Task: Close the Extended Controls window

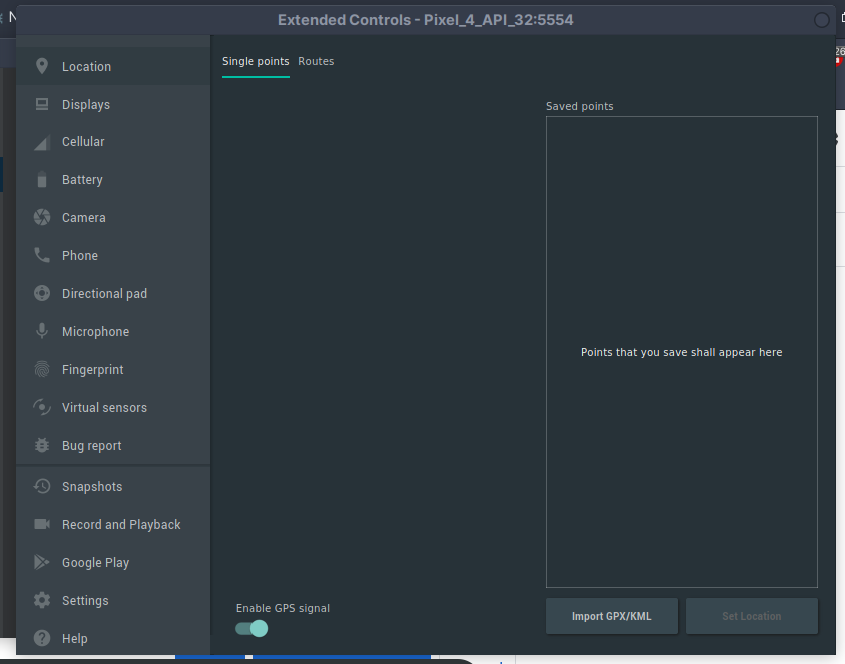Action: [822, 20]
